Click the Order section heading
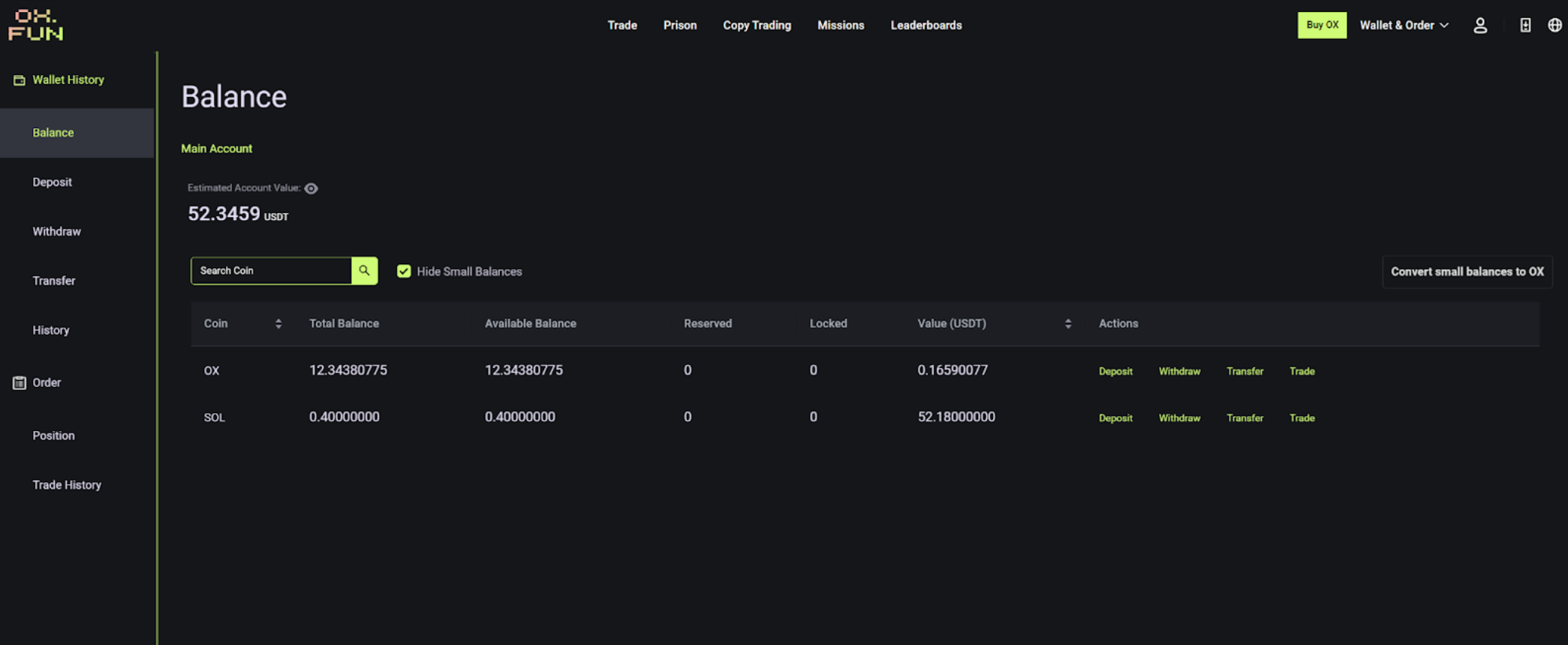 pyautogui.click(x=47, y=383)
